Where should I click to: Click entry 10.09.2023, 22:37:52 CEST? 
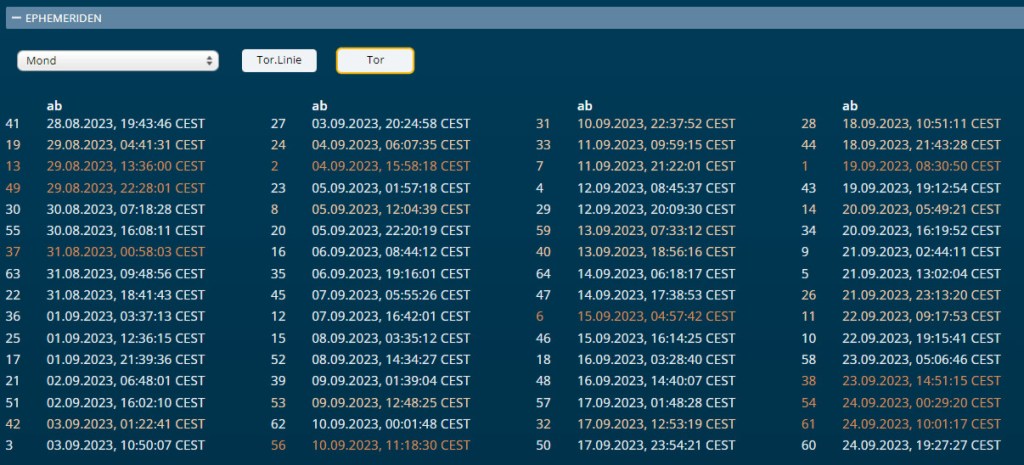pyautogui.click(x=656, y=124)
